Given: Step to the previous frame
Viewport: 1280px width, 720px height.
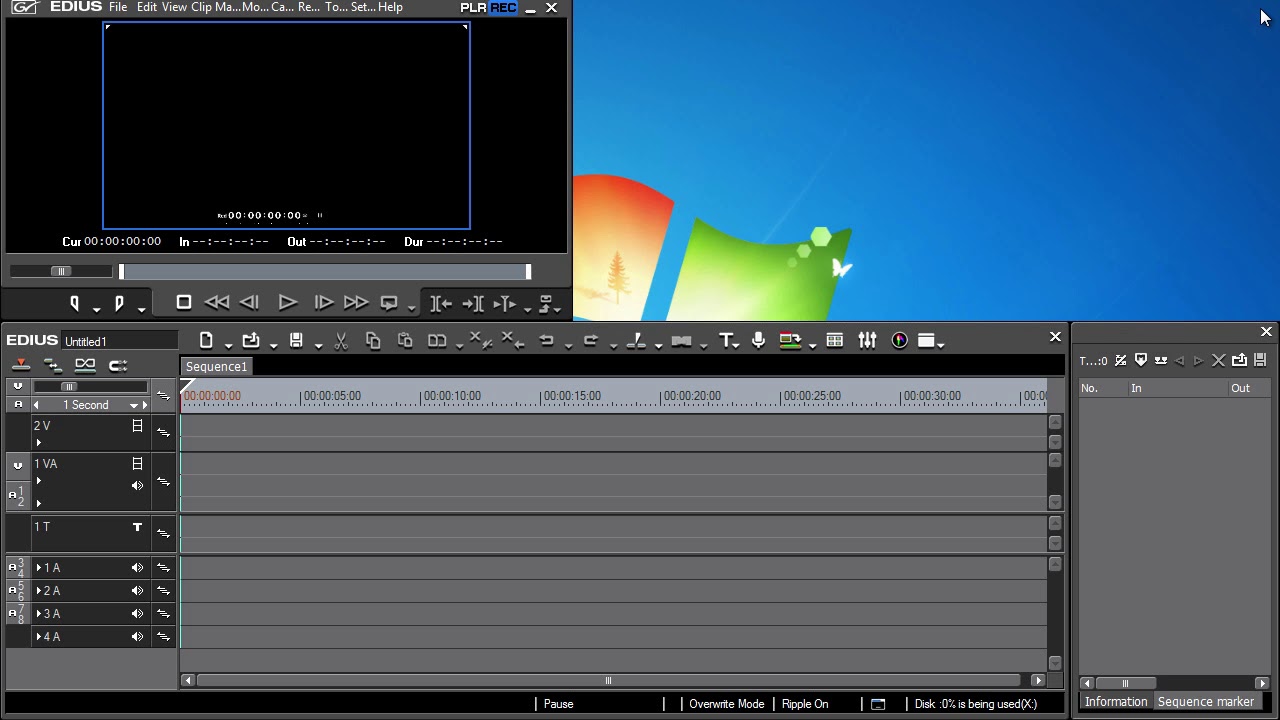Looking at the screenshot, I should click(250, 302).
